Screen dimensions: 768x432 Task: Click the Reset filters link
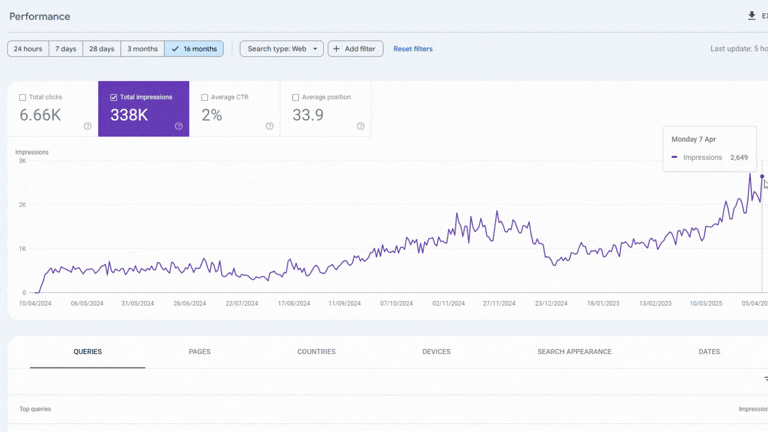click(x=413, y=49)
